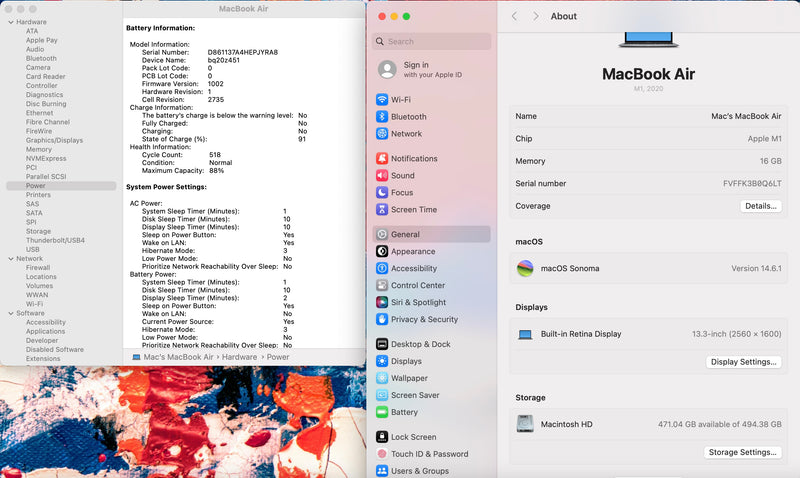
Task: Click the Memory value 16 GB
Action: click(x=770, y=161)
